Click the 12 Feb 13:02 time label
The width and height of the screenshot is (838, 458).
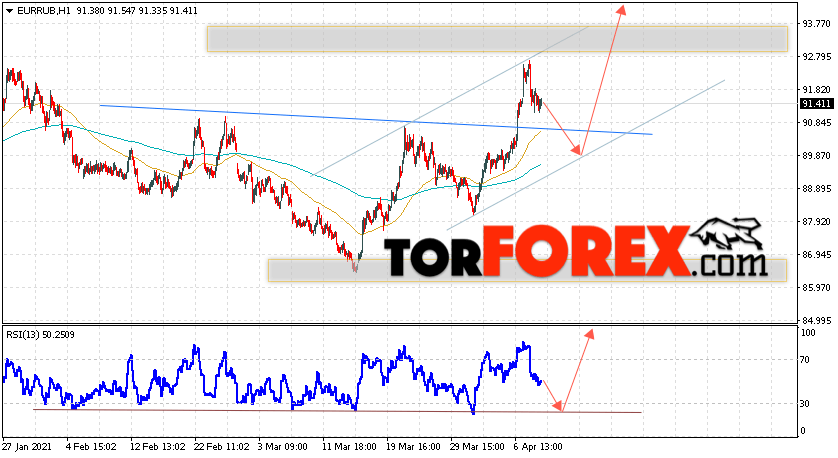tap(157, 447)
